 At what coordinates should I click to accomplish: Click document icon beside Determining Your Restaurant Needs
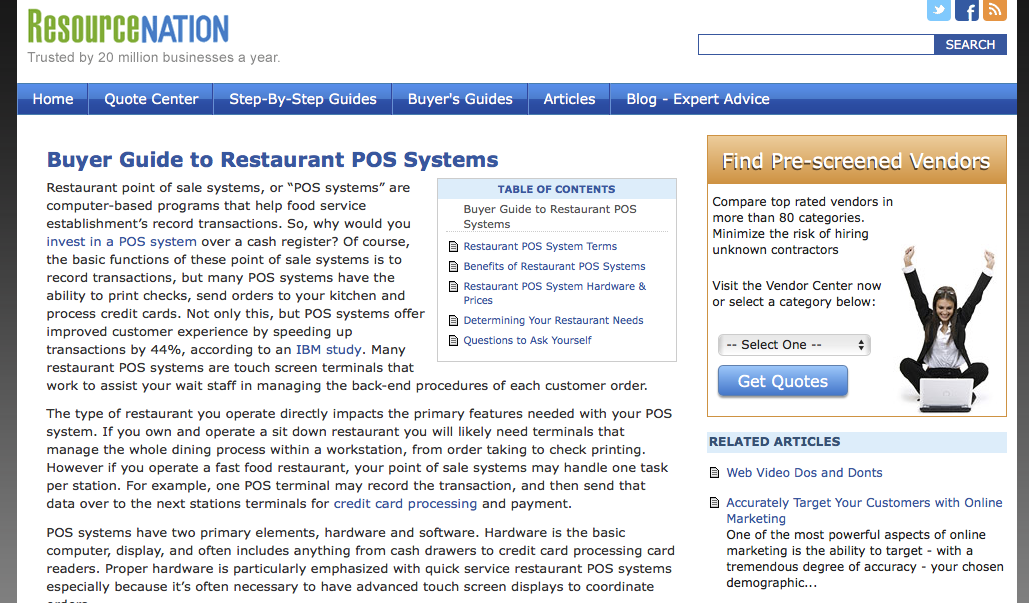(x=453, y=321)
